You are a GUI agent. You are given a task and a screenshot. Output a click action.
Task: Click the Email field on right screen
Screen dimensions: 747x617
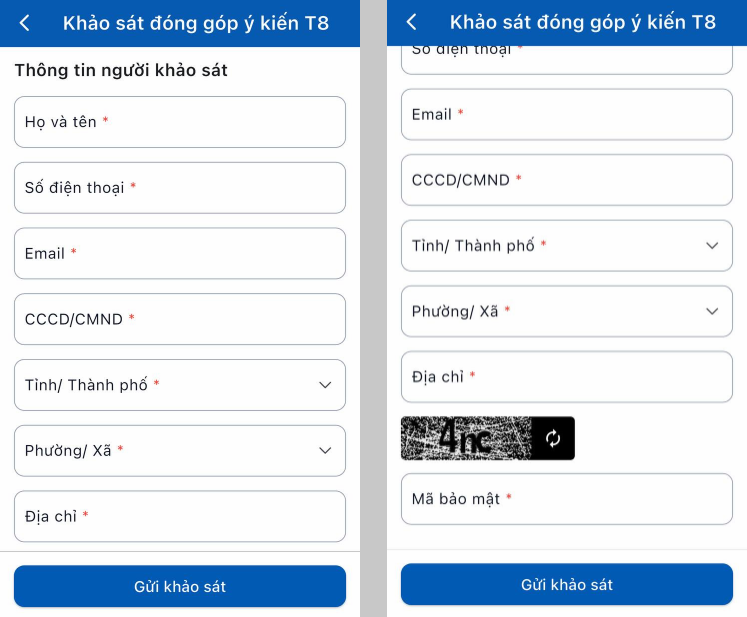click(566, 115)
